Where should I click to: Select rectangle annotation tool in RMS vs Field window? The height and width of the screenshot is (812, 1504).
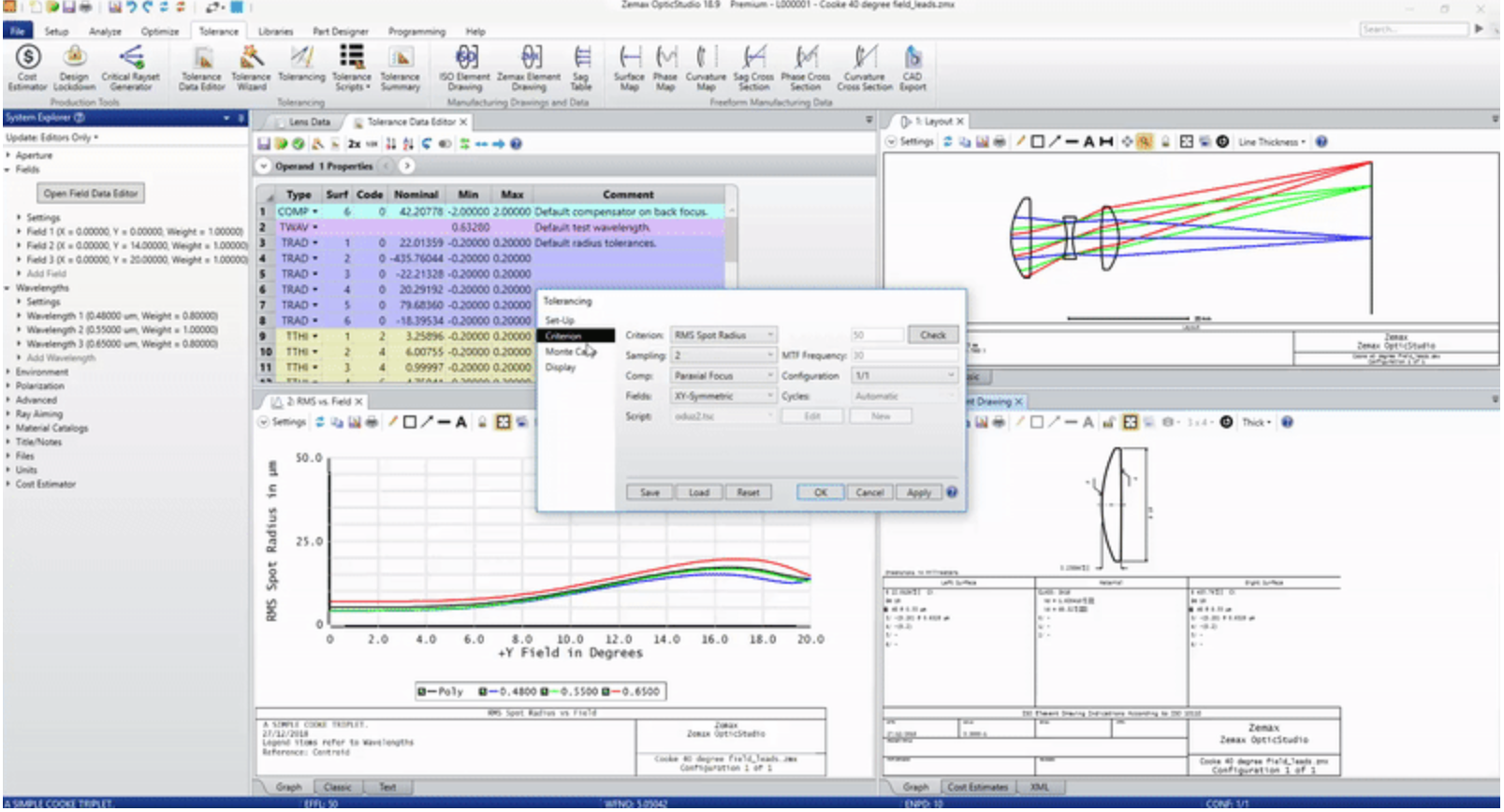pos(409,423)
